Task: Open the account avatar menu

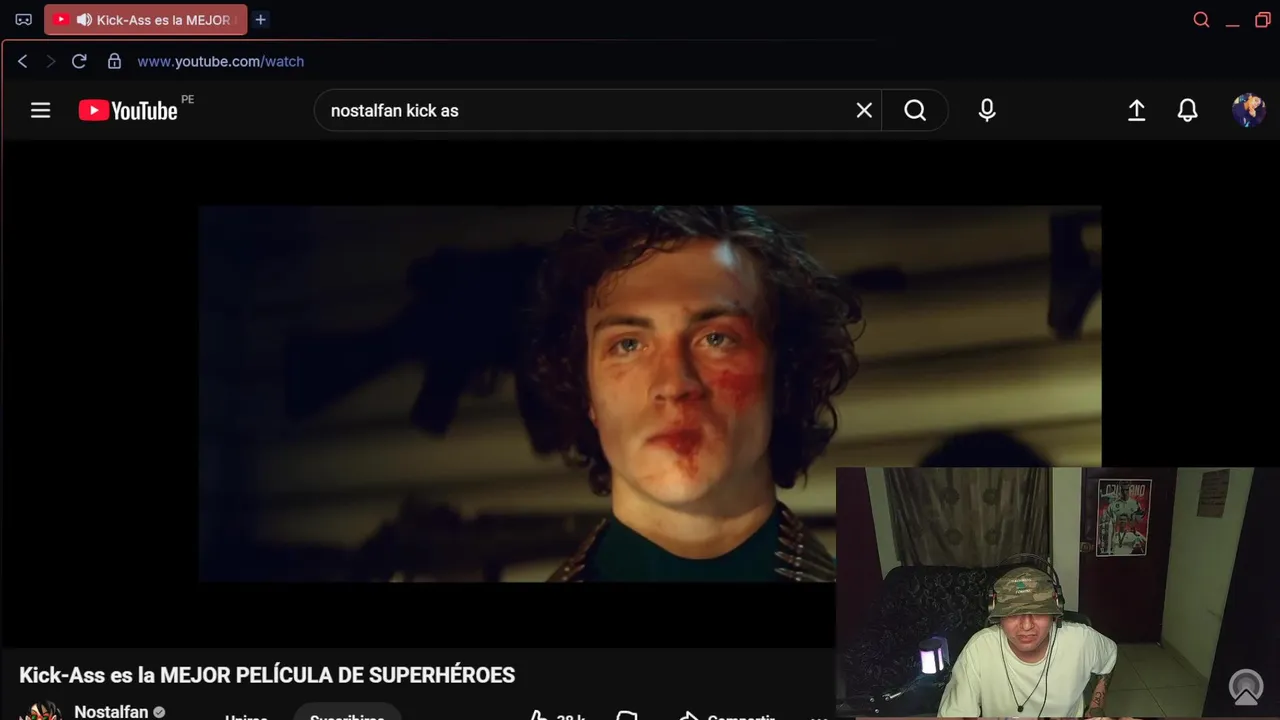Action: click(1248, 110)
